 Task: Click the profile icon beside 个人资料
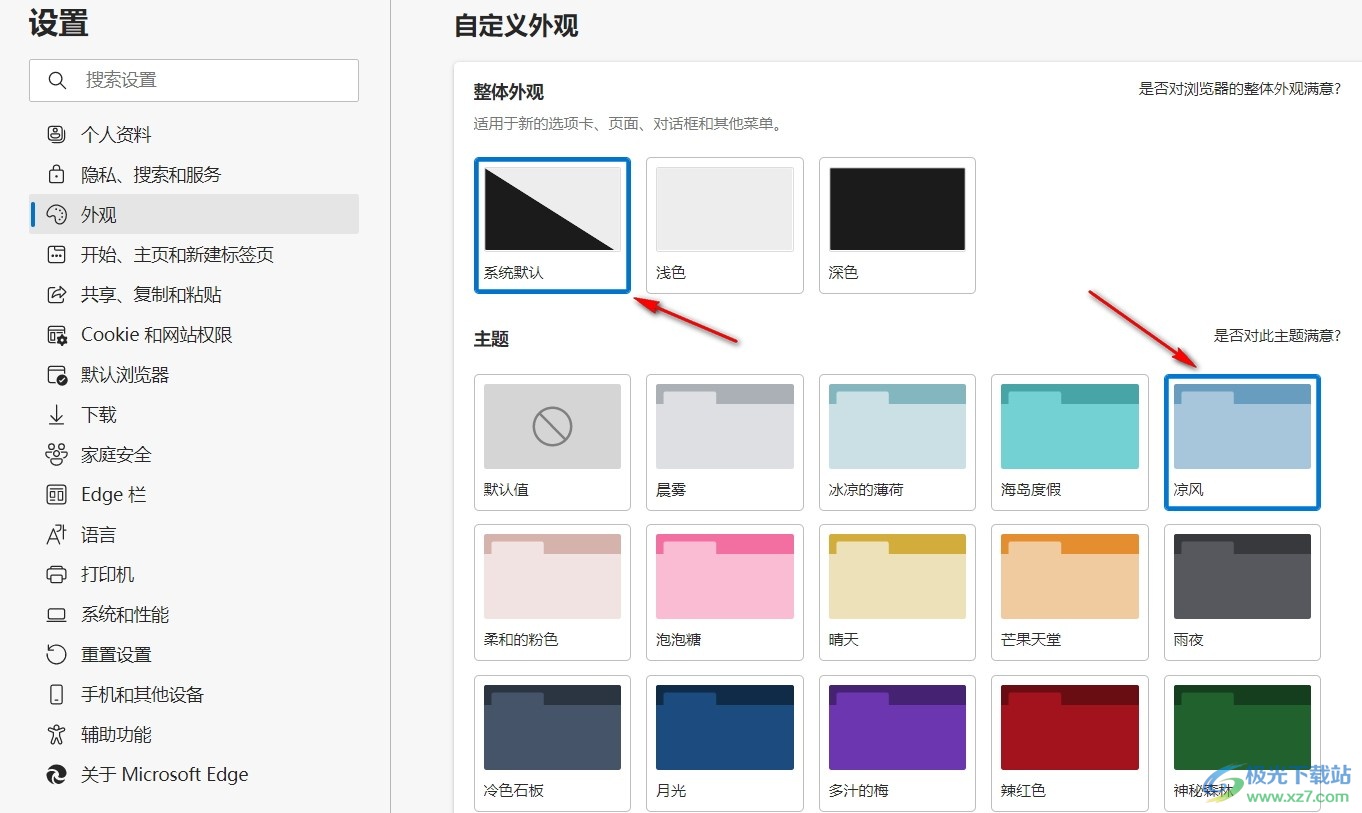pos(57,134)
